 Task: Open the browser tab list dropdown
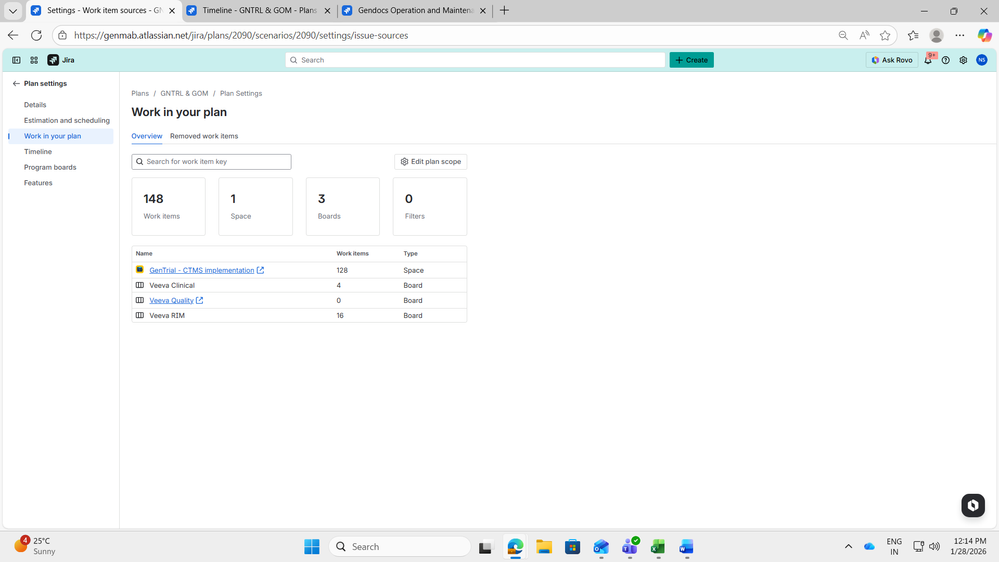click(x=13, y=10)
